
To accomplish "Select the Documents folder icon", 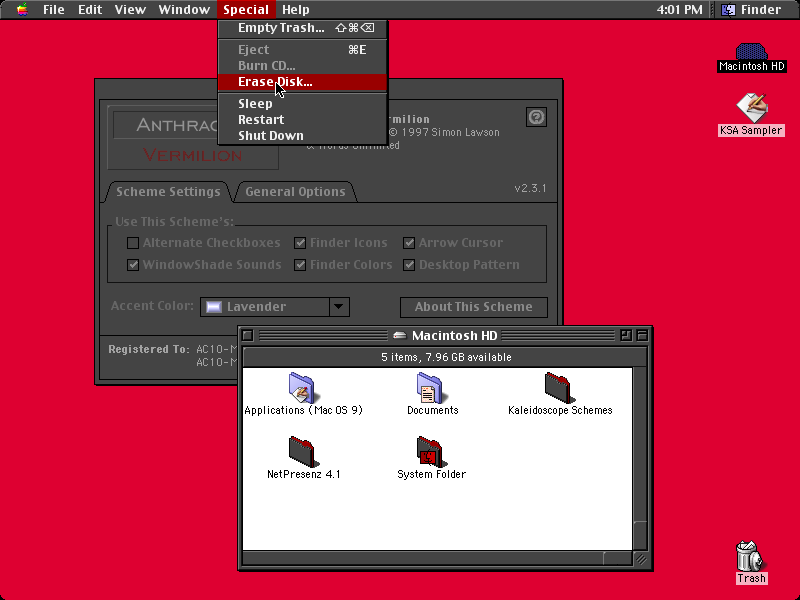I will (x=432, y=388).
